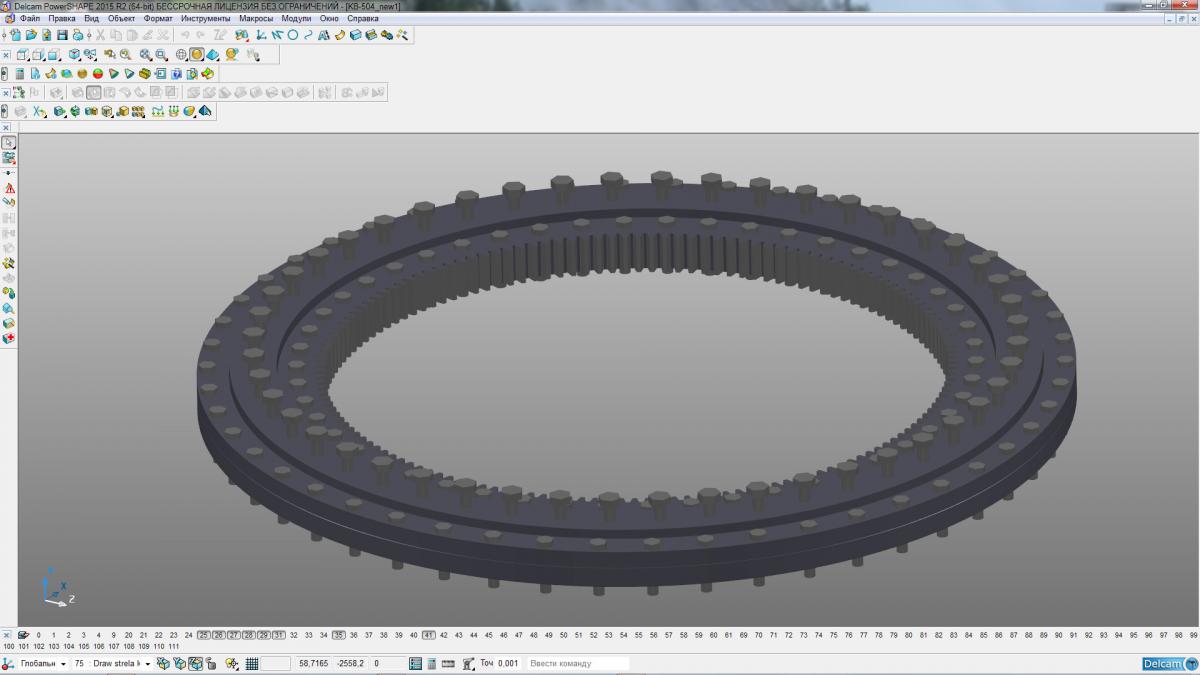The width and height of the screenshot is (1200, 675).
Task: Open the Модули menu
Action: coord(296,18)
